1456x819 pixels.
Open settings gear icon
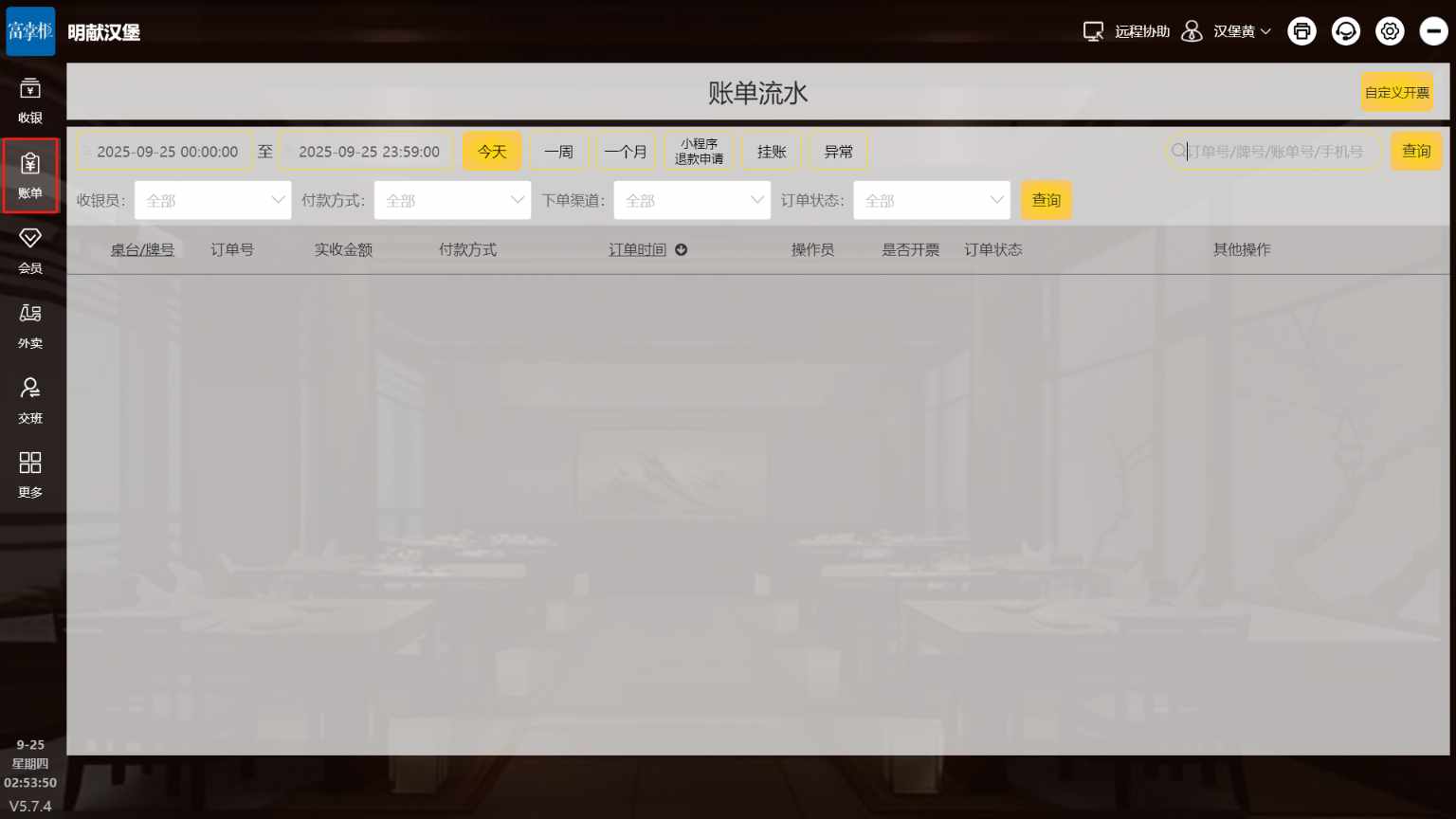click(1390, 31)
